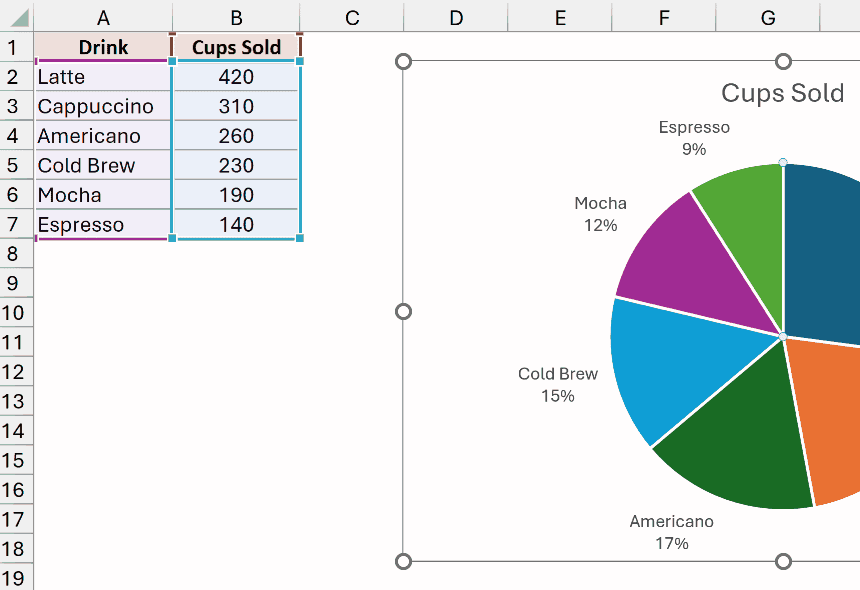Select row 1 header
This screenshot has height=590, width=860.
click(x=16, y=47)
